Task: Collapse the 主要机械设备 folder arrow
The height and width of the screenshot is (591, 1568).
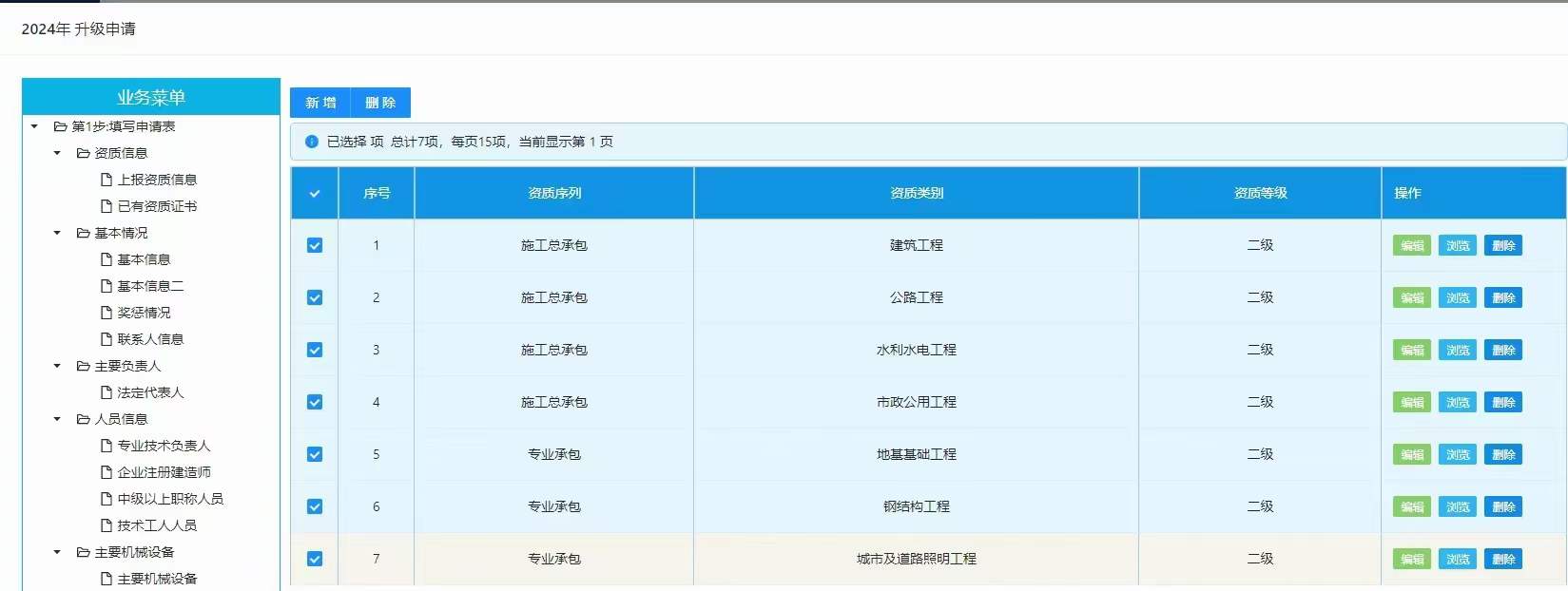Action: (x=57, y=552)
